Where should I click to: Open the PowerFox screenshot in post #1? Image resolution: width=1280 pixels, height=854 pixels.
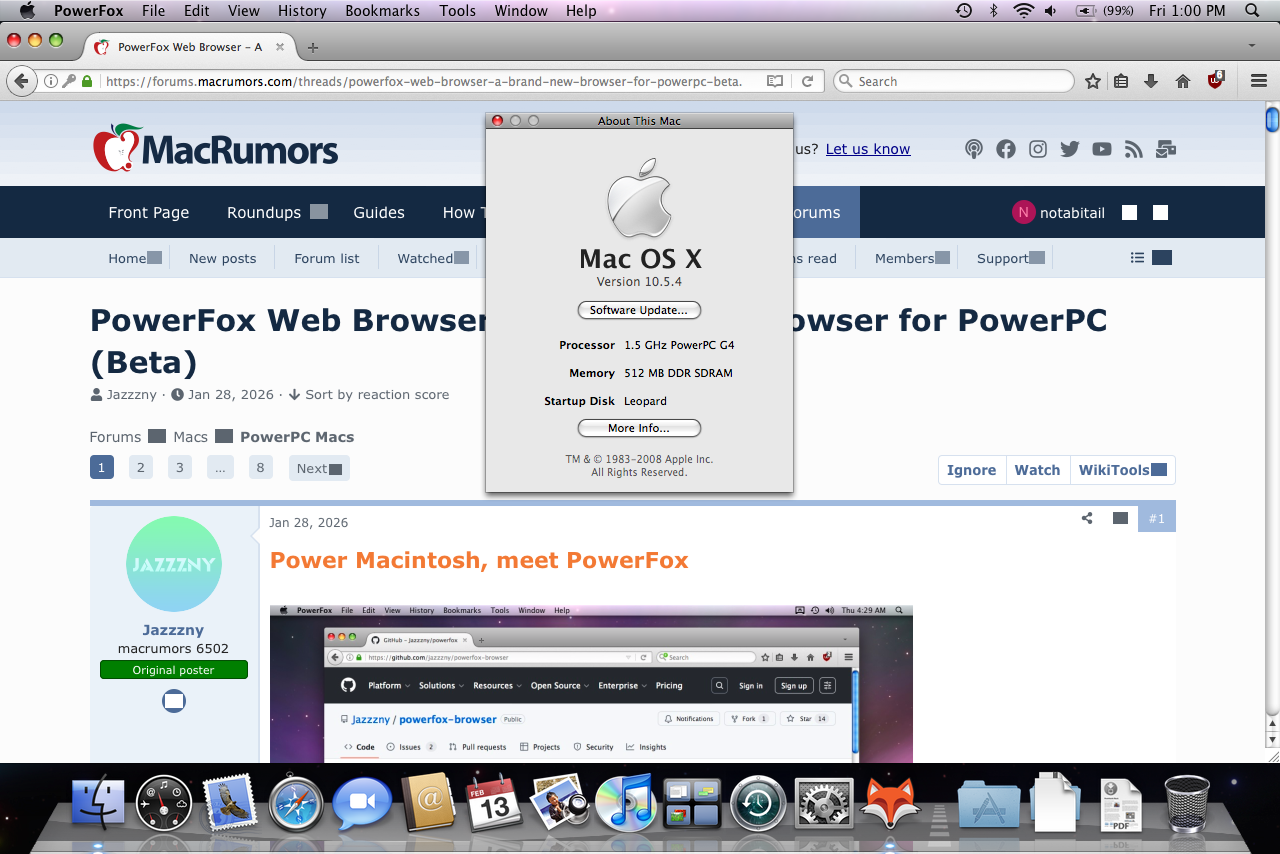point(591,684)
